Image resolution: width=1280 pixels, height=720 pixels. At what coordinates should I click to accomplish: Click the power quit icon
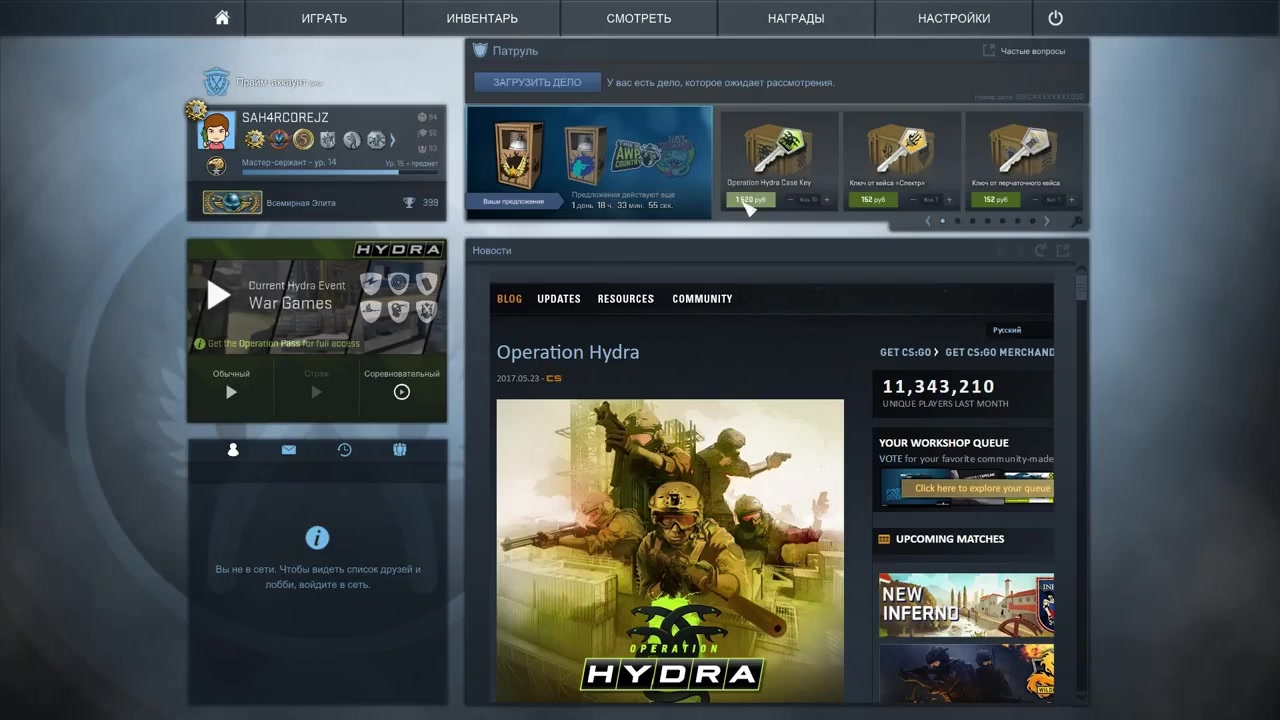pyautogui.click(x=1055, y=18)
